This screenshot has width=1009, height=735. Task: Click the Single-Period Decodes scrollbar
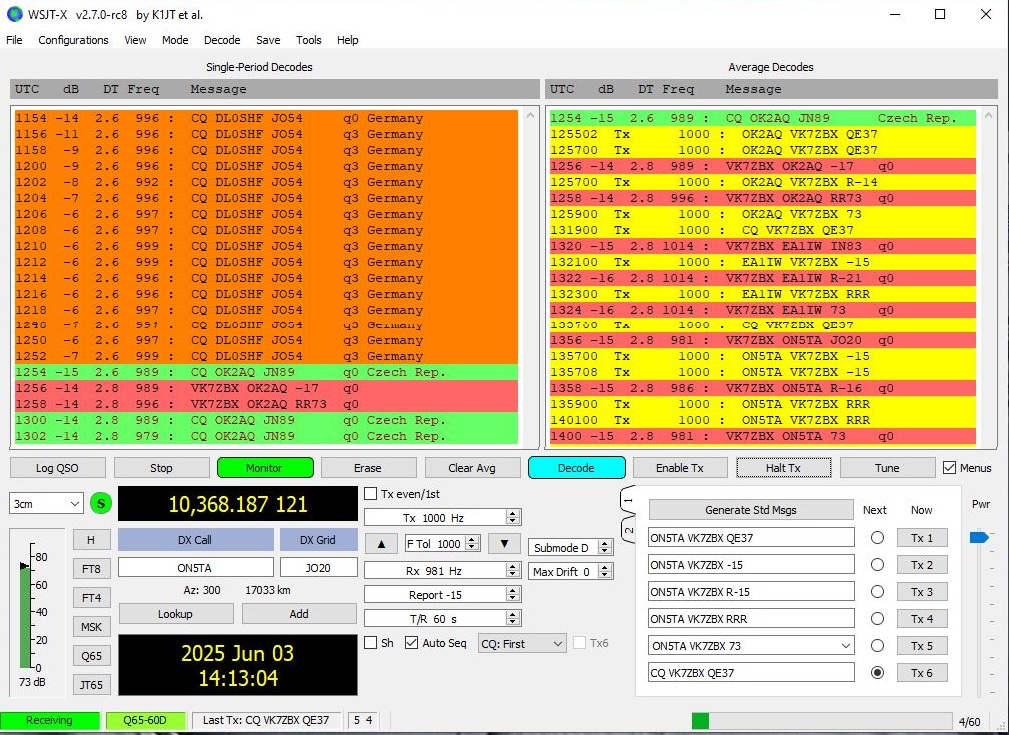[x=530, y=277]
